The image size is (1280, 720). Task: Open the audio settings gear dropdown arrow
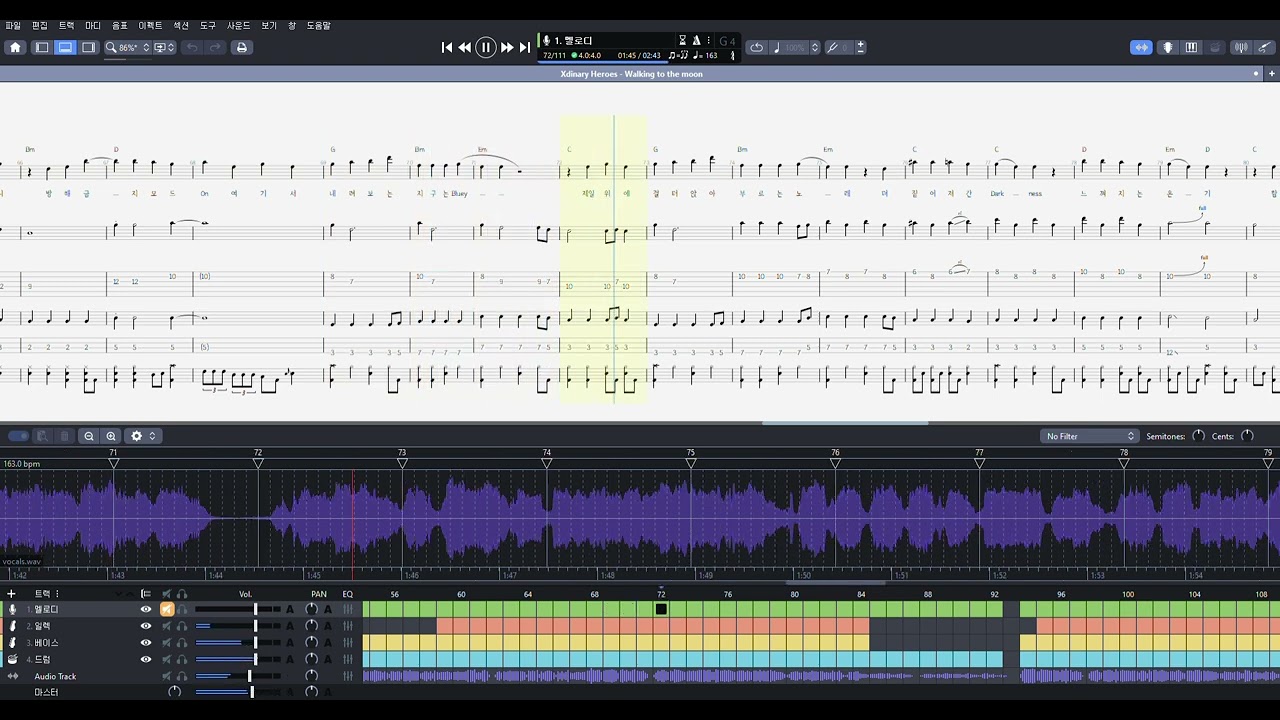(x=152, y=436)
